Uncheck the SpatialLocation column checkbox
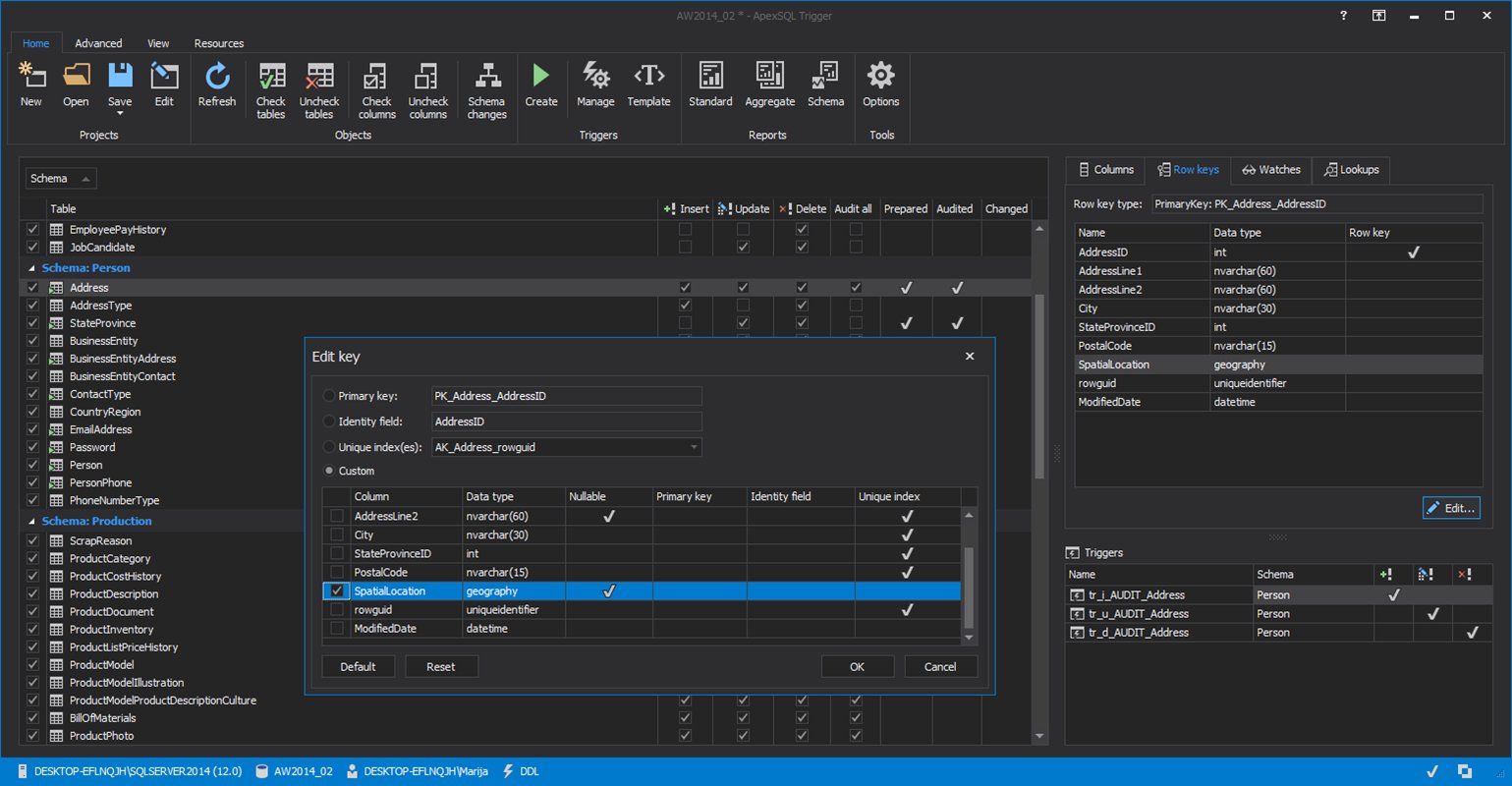Viewport: 1512px width, 786px height. [x=337, y=591]
